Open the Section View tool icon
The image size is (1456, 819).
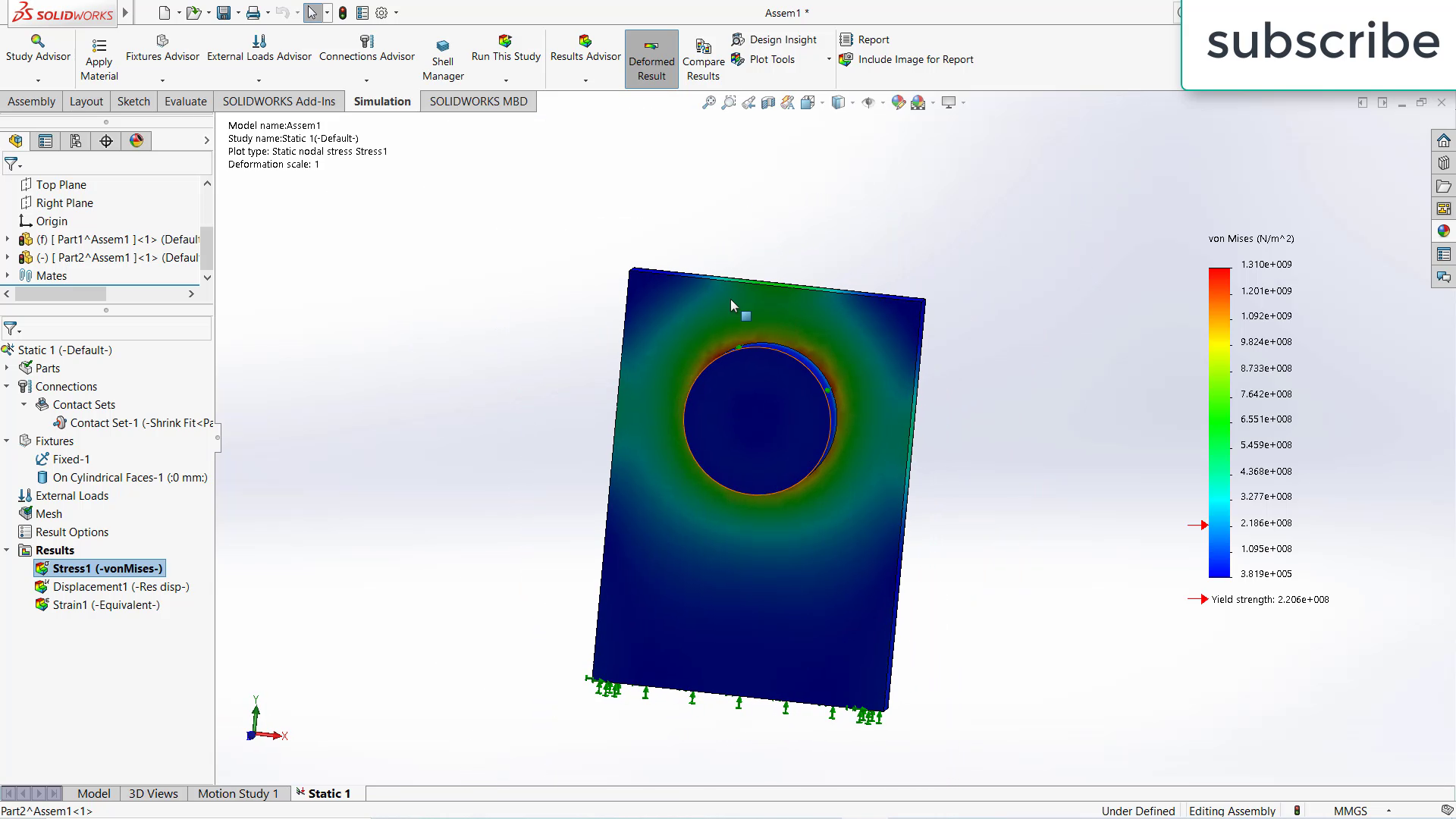click(x=767, y=102)
